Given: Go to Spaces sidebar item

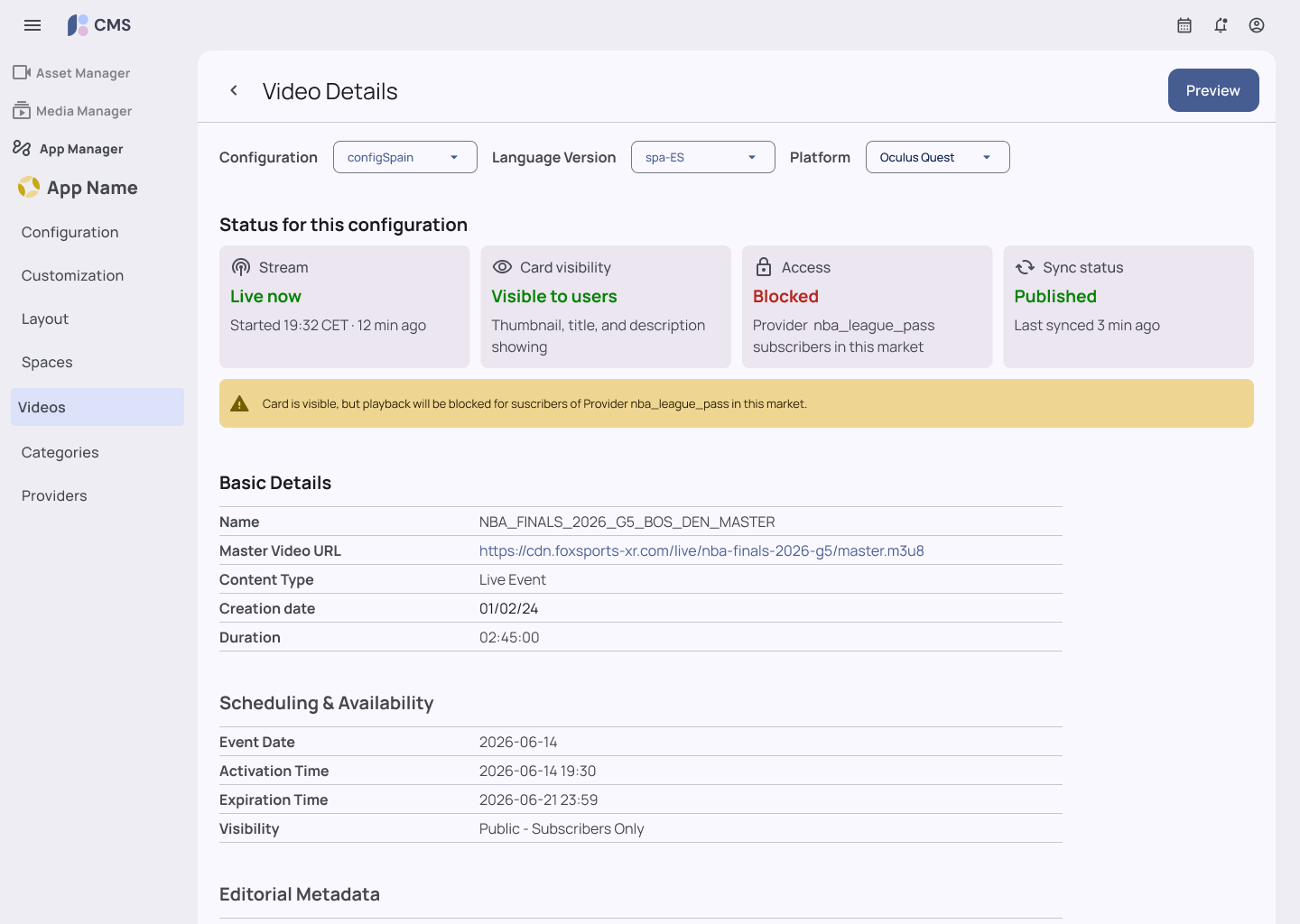Looking at the screenshot, I should point(47,362).
